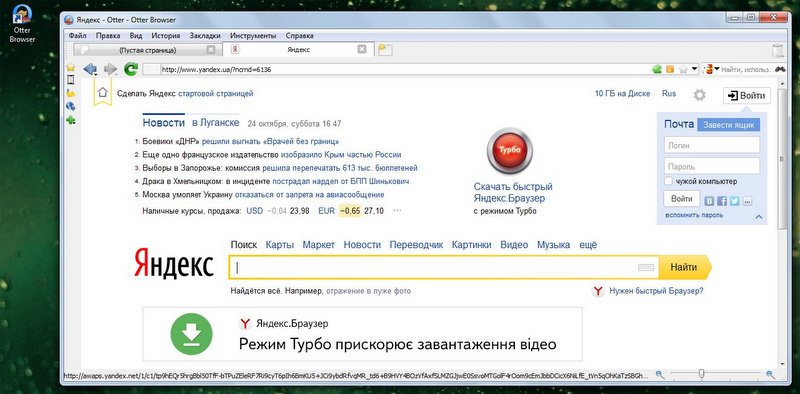Open the Инструменты menu
The width and height of the screenshot is (800, 394).
tap(253, 36)
